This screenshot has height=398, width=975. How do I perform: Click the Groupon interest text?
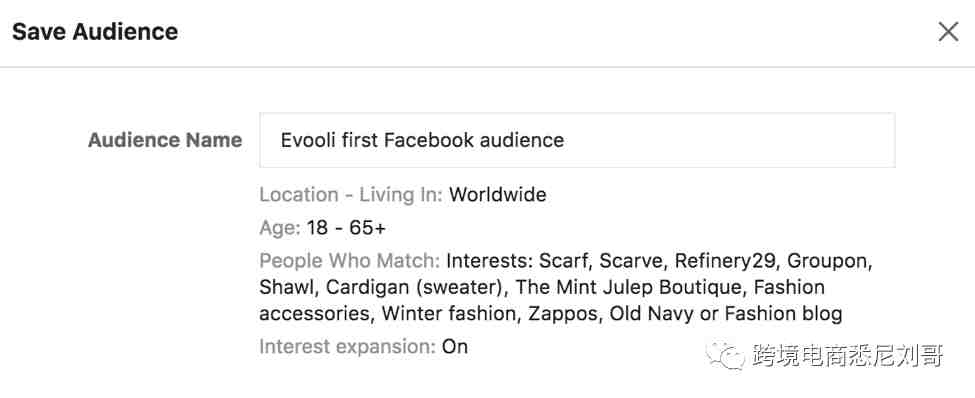(826, 262)
